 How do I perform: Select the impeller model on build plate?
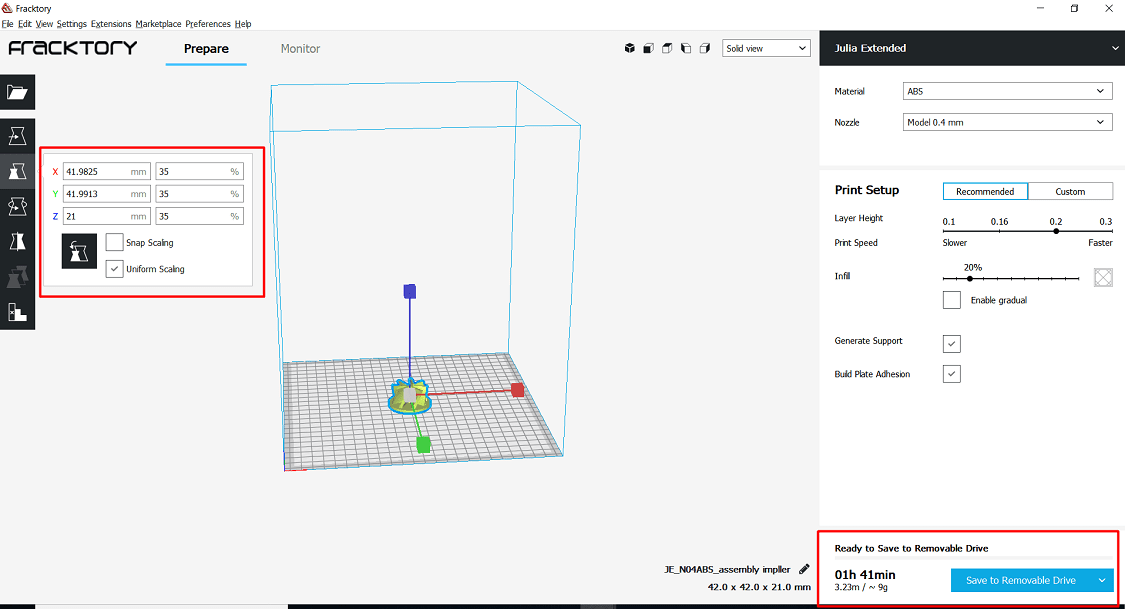[410, 397]
